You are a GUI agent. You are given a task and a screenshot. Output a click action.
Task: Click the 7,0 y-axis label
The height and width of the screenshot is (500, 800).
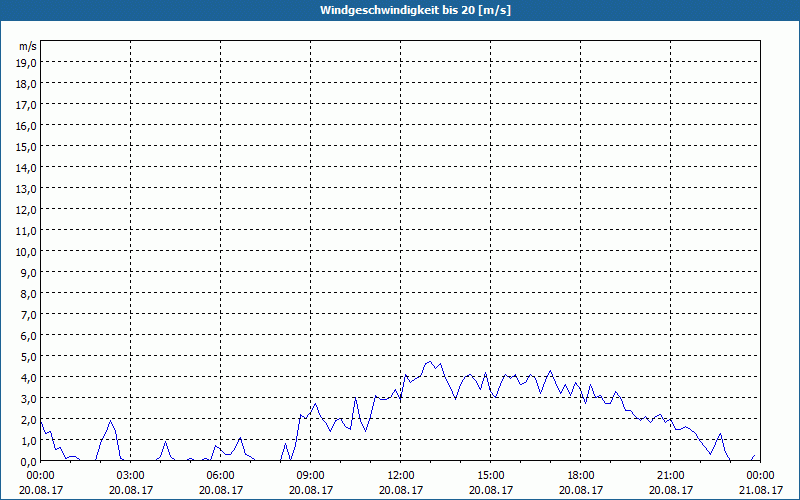[x=30, y=315]
